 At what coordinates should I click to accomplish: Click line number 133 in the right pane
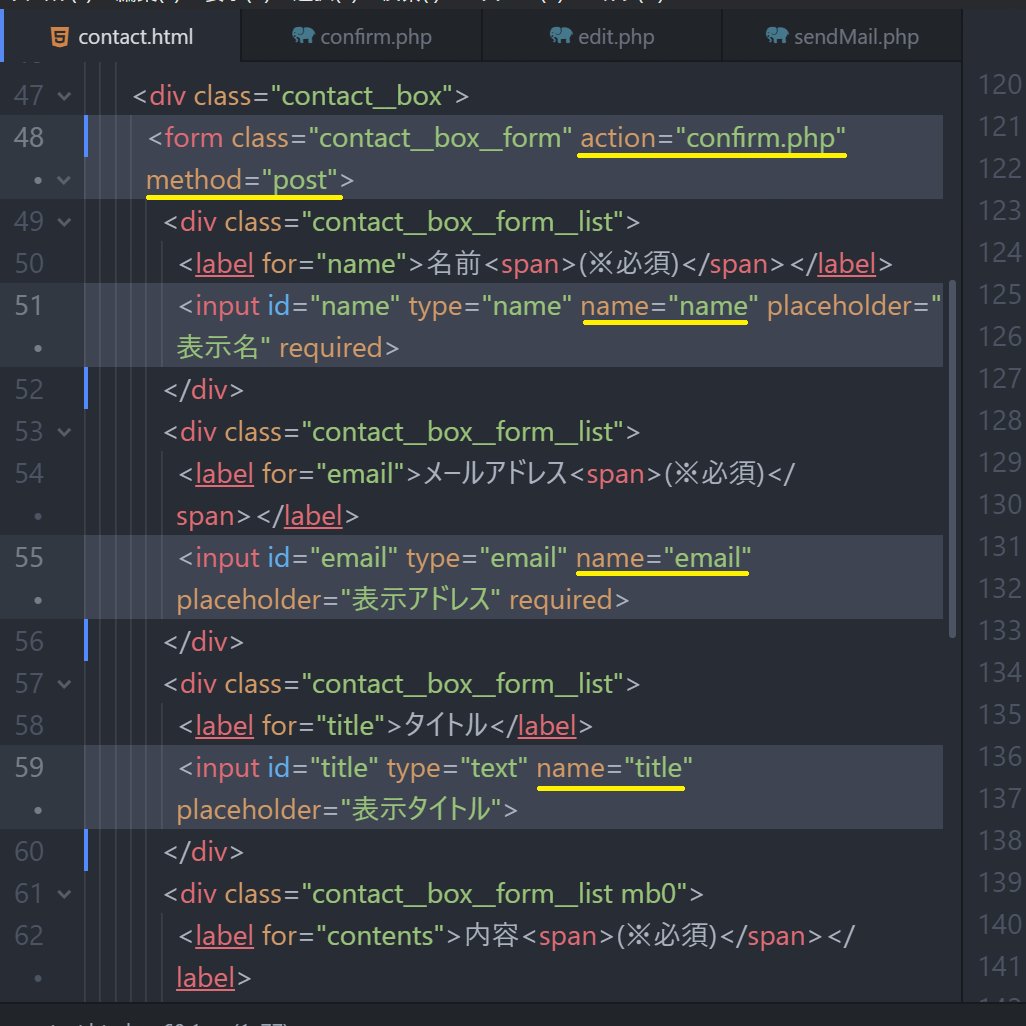[1000, 630]
